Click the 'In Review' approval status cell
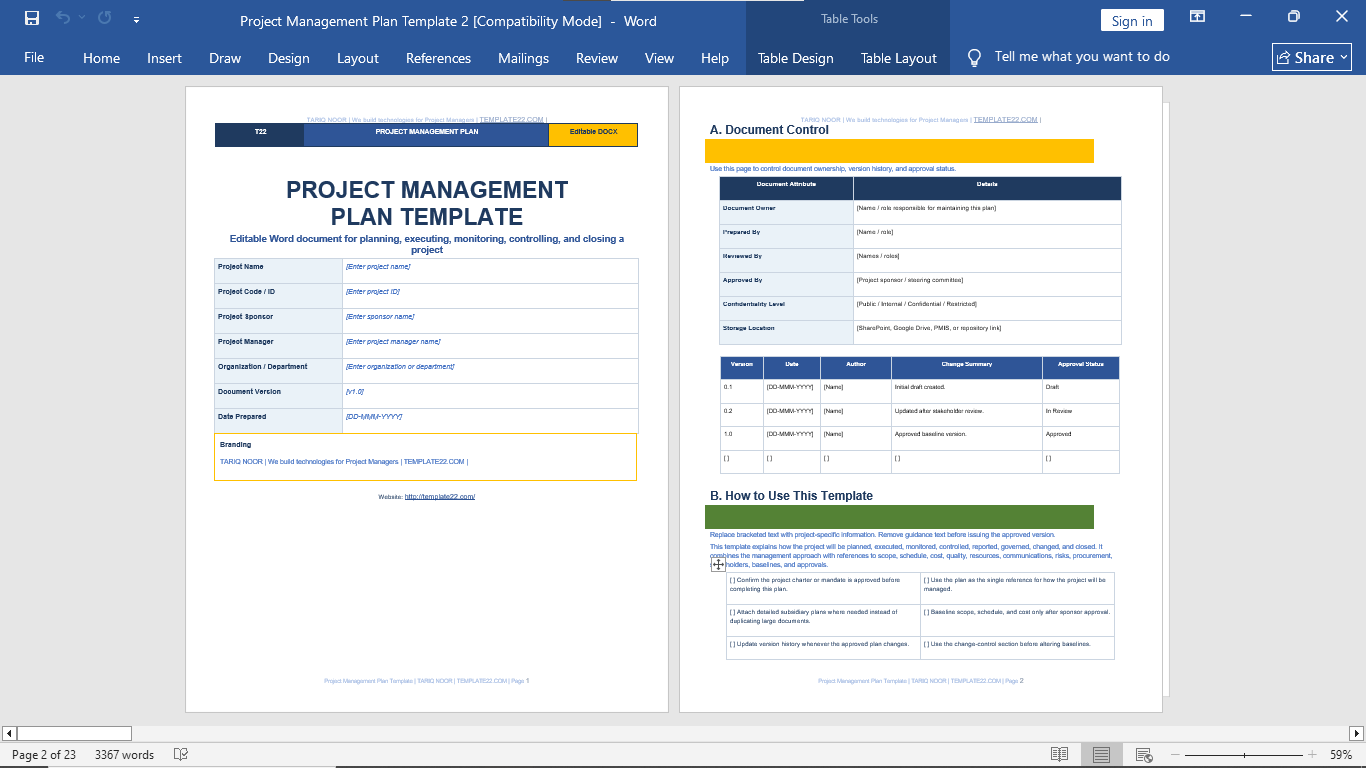The width and height of the screenshot is (1366, 768). click(x=1080, y=415)
